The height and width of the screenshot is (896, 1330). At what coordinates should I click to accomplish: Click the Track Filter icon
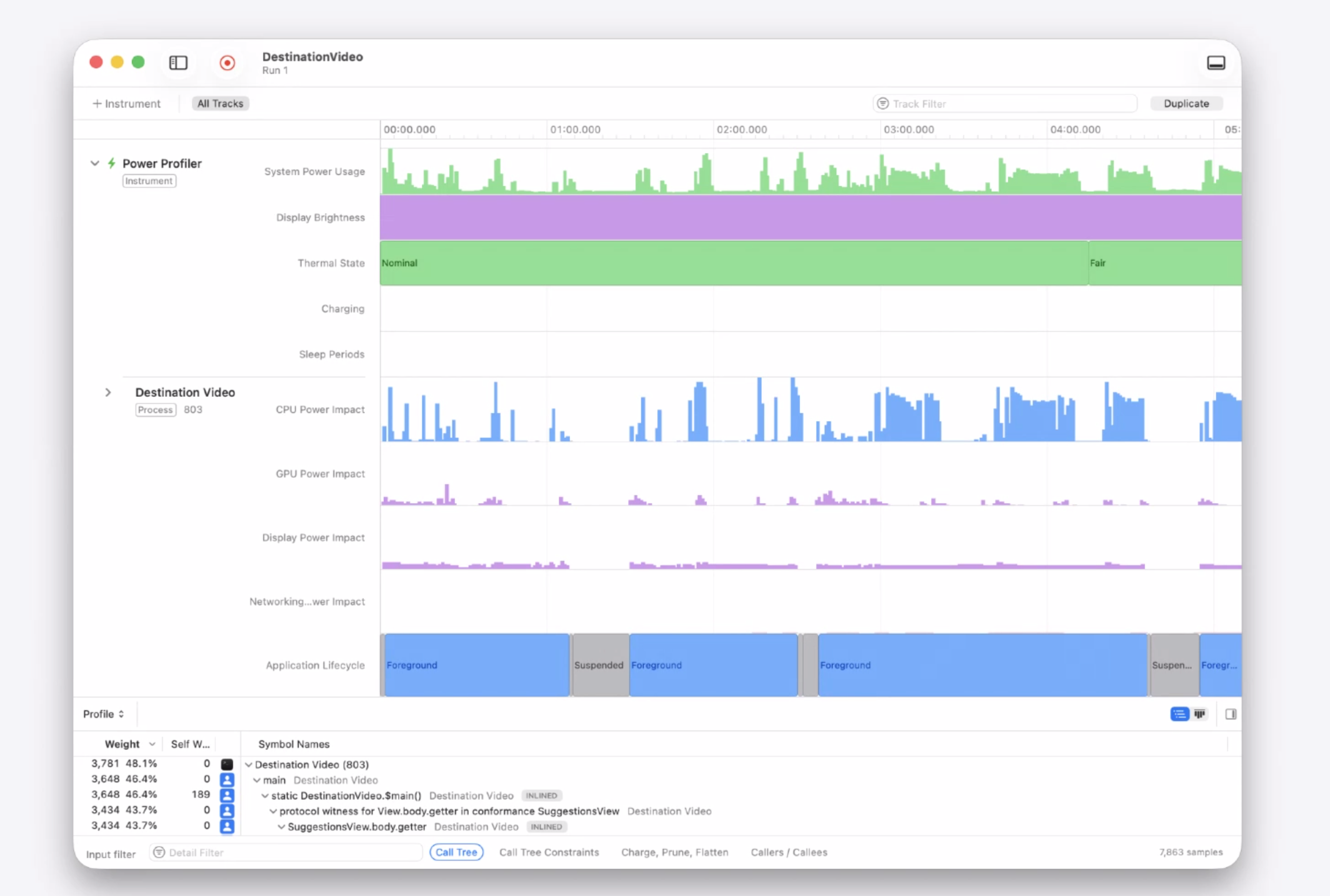tap(882, 104)
